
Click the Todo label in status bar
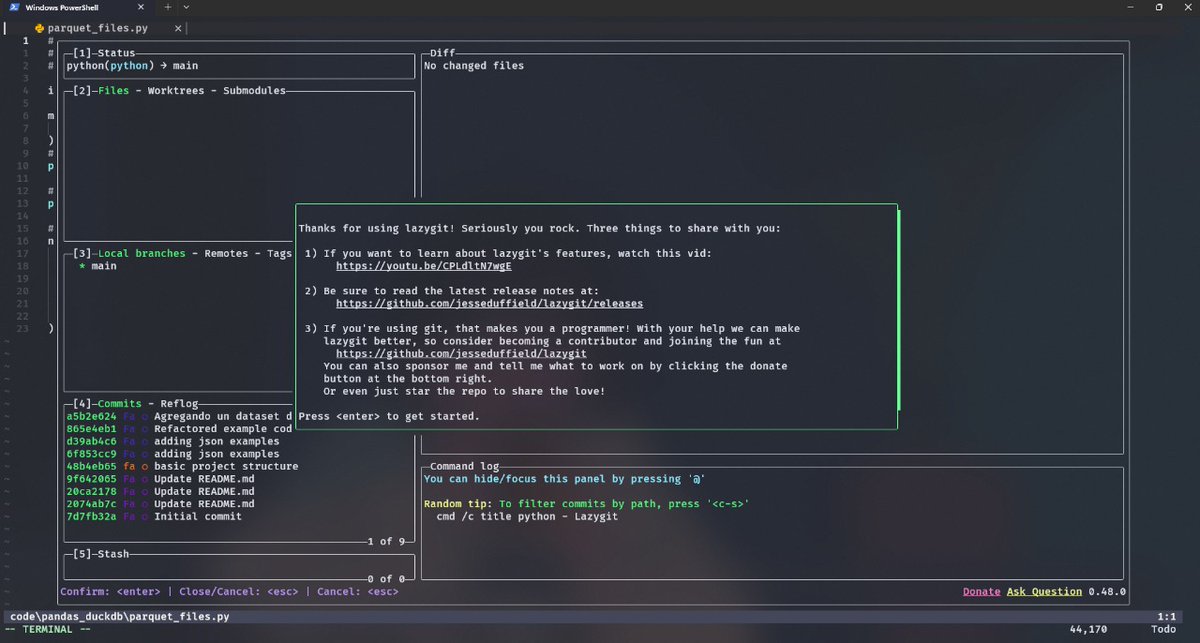pos(1163,629)
